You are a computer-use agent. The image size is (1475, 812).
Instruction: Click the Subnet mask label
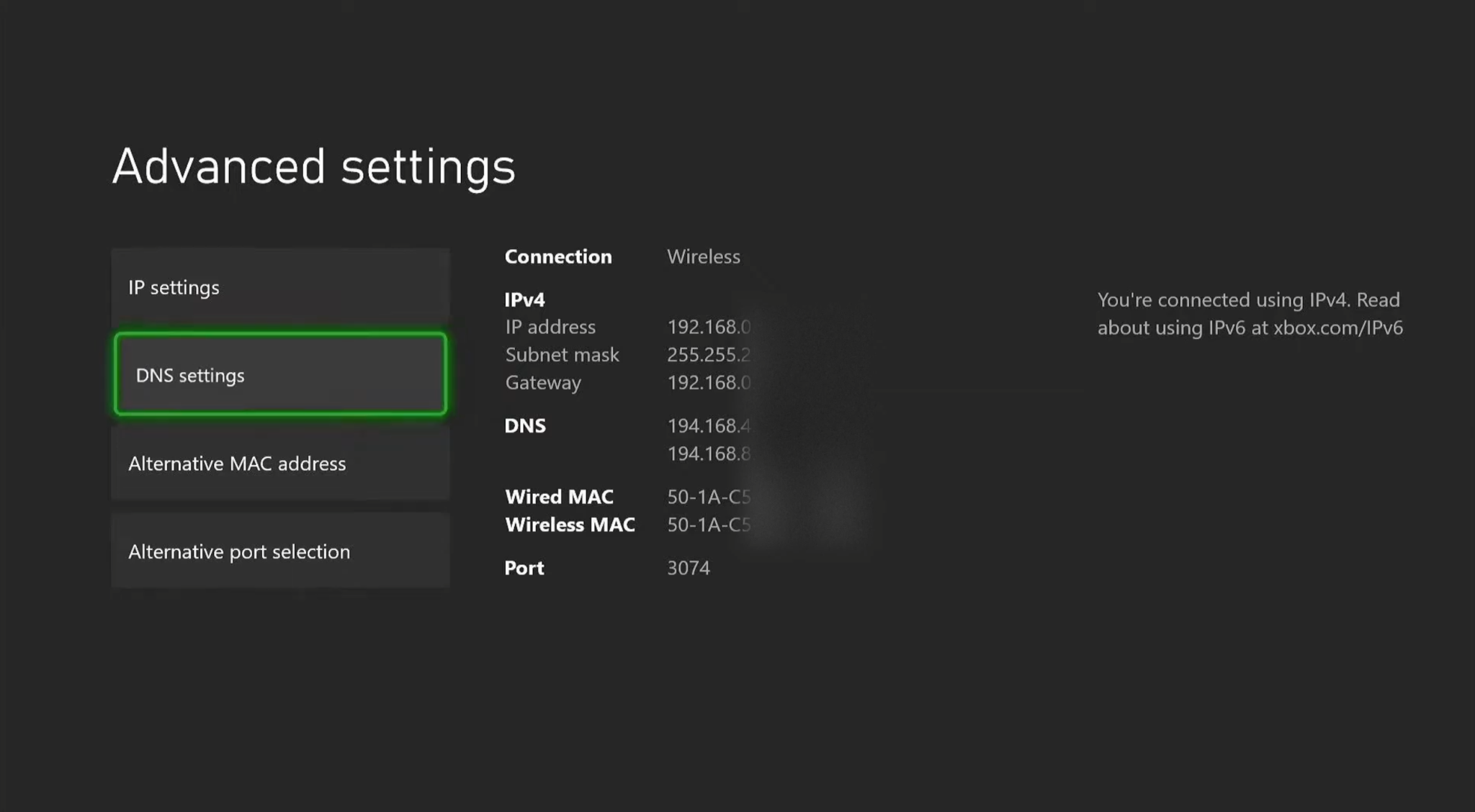pos(562,354)
